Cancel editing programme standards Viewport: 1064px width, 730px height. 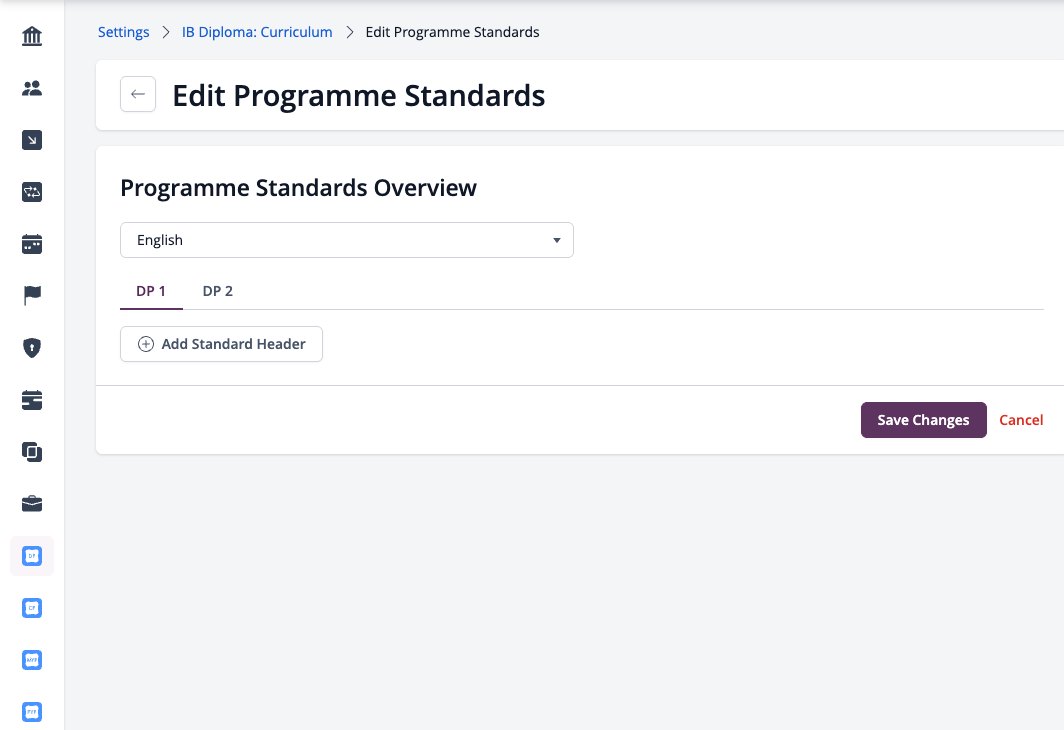coord(1021,420)
